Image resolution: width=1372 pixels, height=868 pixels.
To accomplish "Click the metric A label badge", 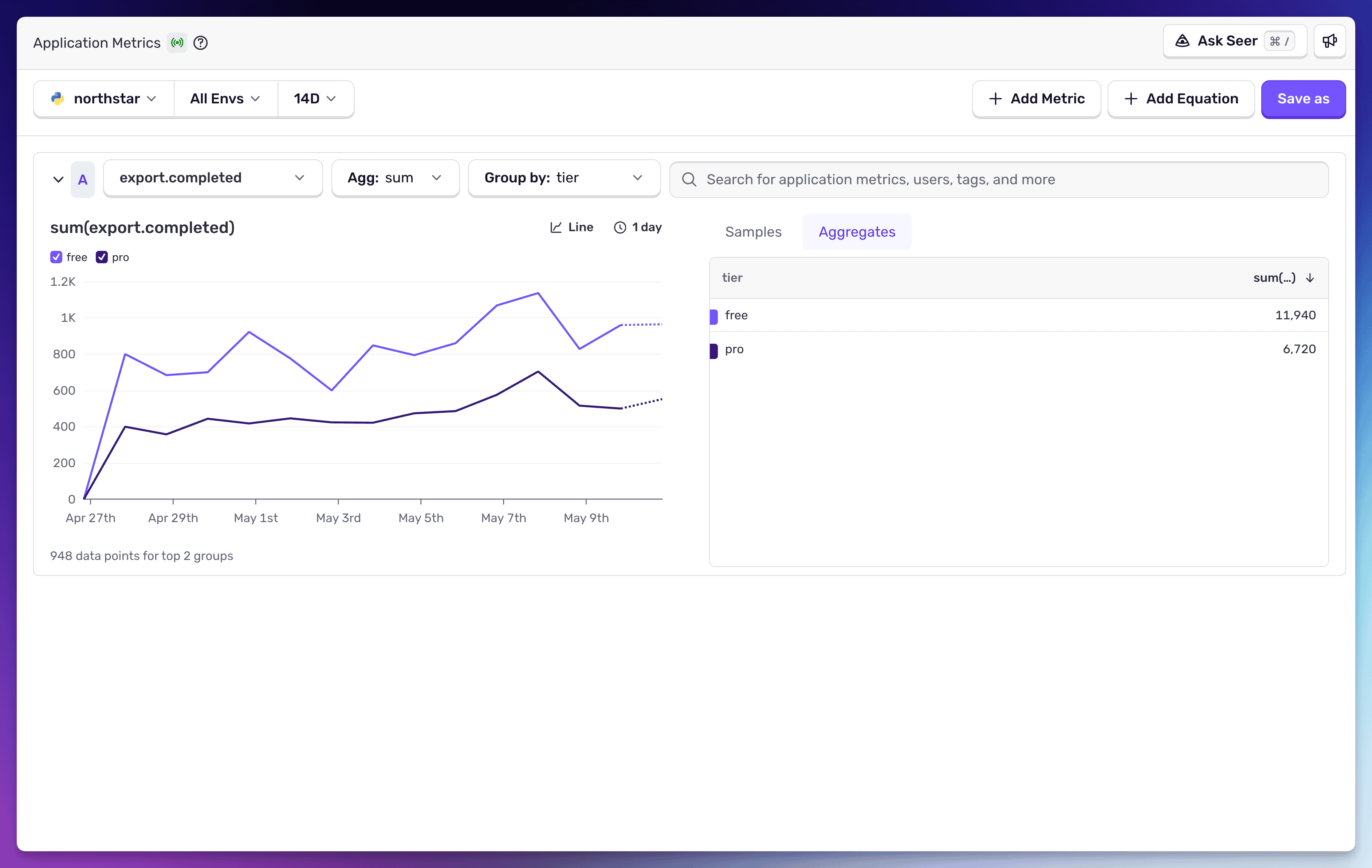I will 83,179.
